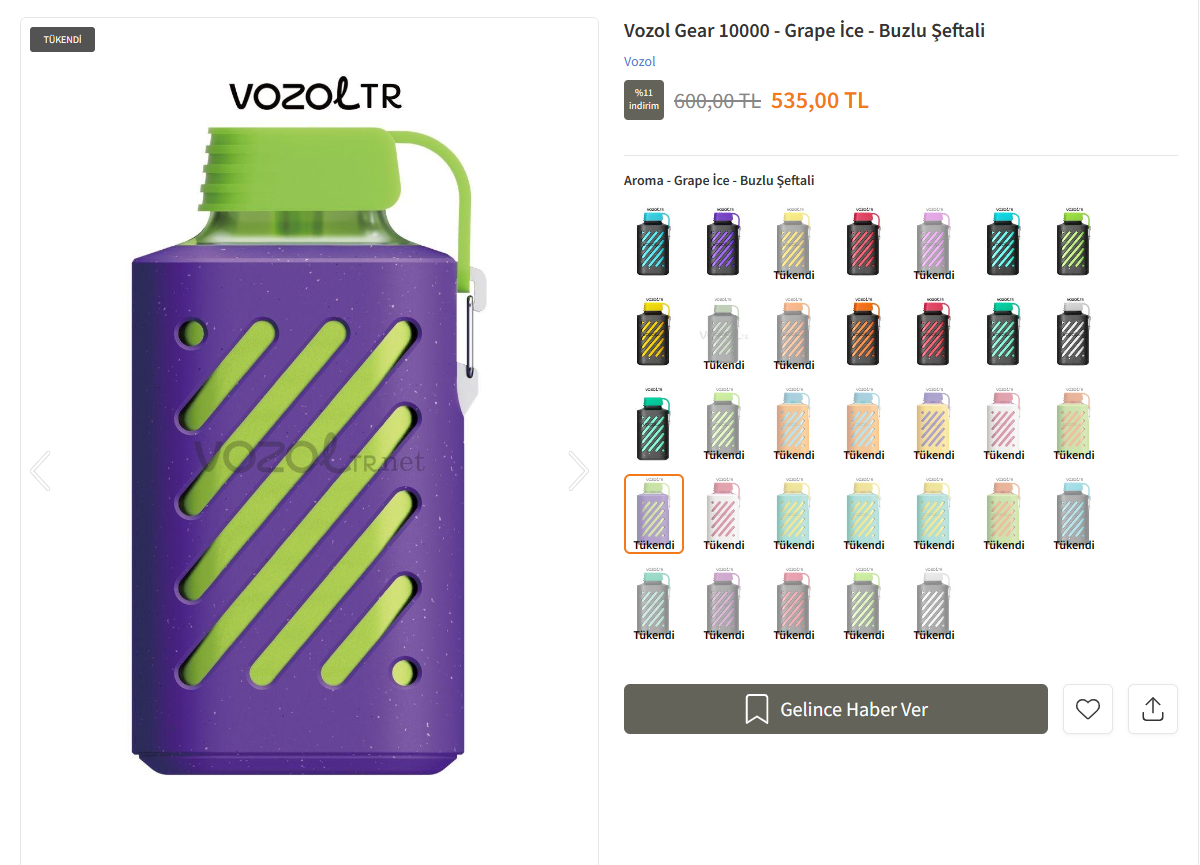Show the next product image arrow
The image size is (1200, 865).
[x=578, y=471]
